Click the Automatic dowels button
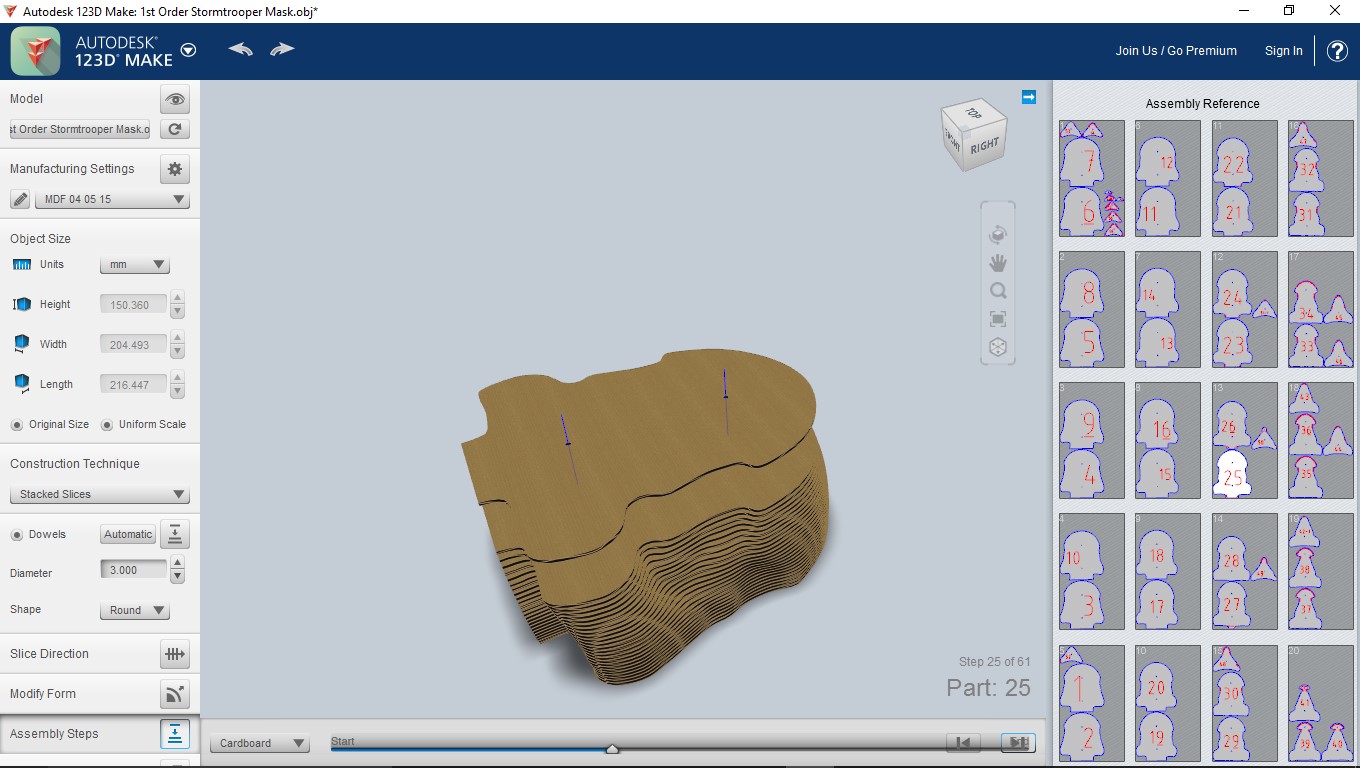The height and width of the screenshot is (768, 1360). pyautogui.click(x=128, y=534)
